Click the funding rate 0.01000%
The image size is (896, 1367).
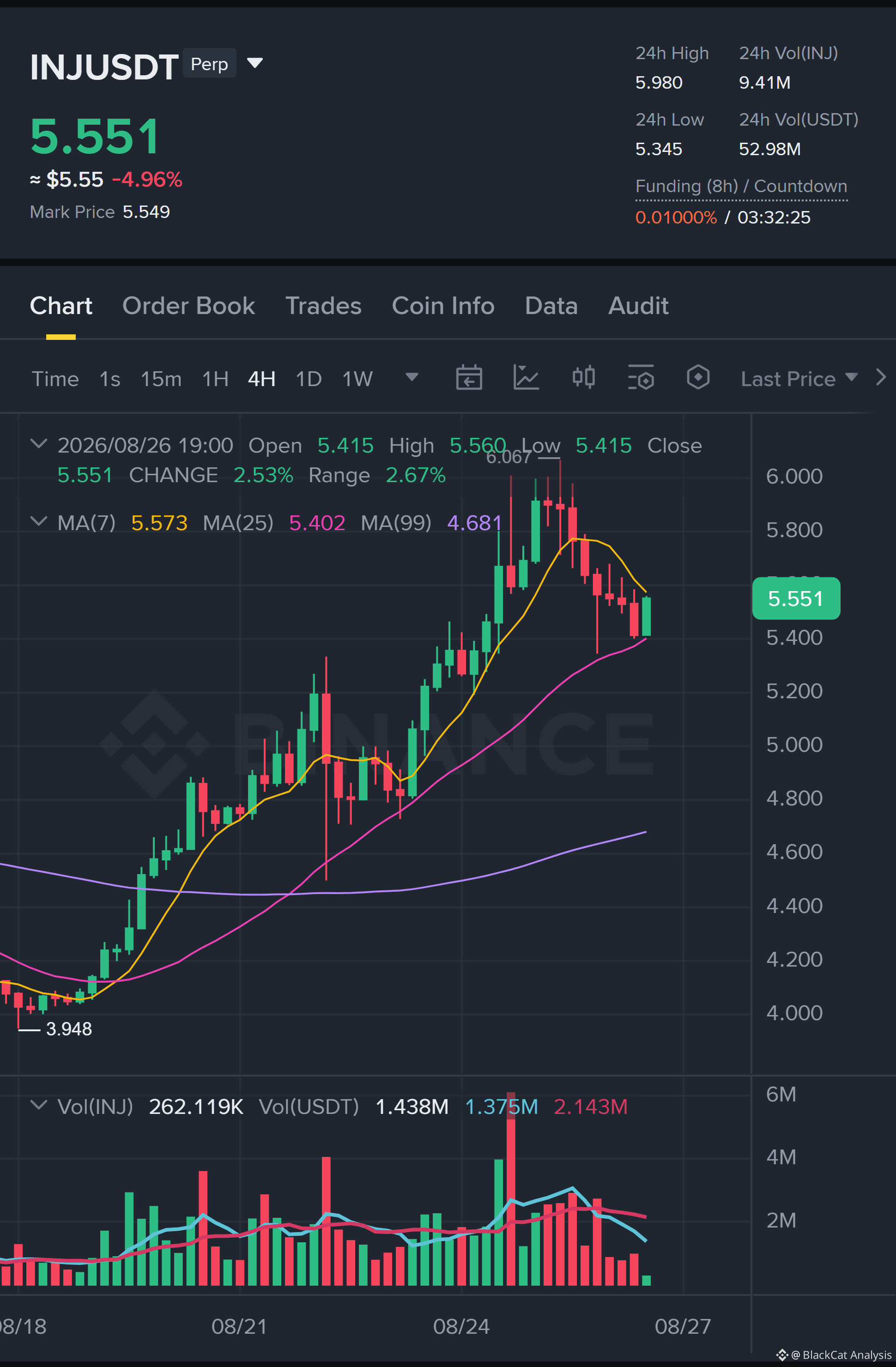[x=676, y=218]
